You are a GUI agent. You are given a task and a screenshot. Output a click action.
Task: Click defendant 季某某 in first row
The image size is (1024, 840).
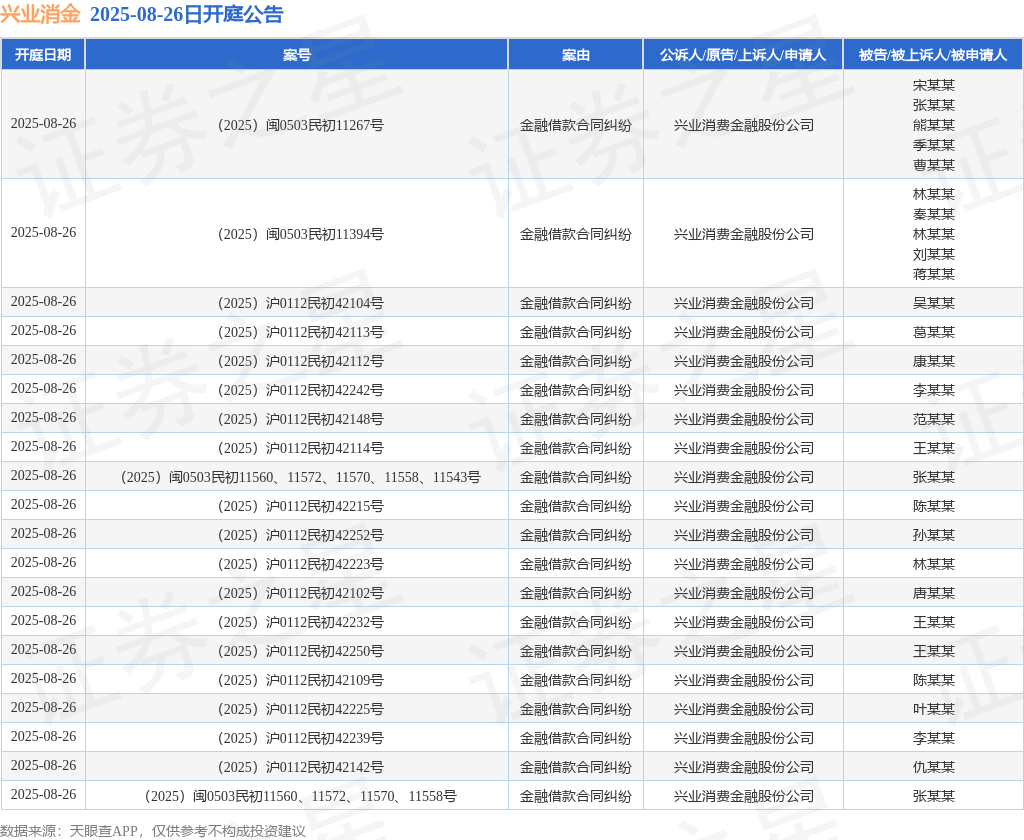(x=933, y=145)
